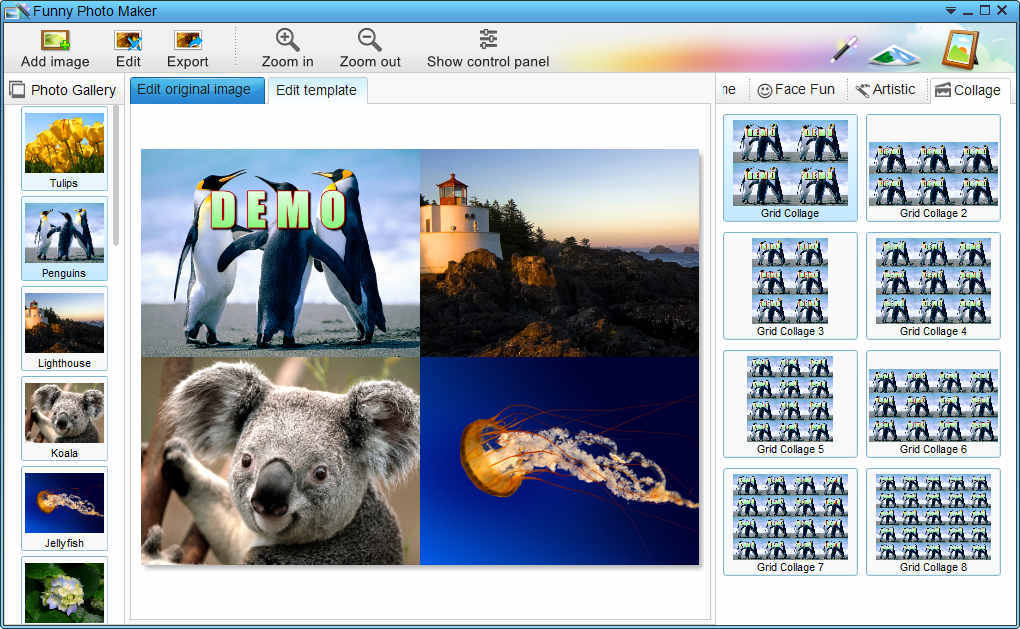1020x629 pixels.
Task: Choose the Grid Collage 3 template
Action: (x=790, y=286)
